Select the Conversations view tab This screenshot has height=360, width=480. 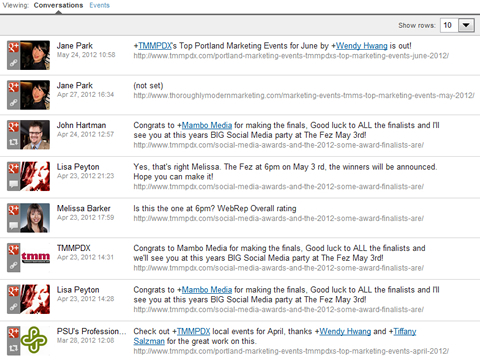(x=58, y=5)
